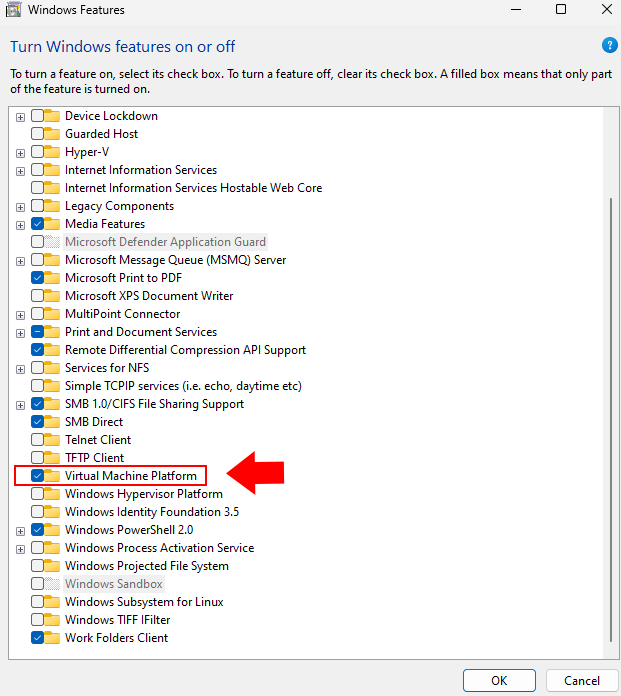621x696 pixels.
Task: Select the Microsoft Defender Application Guard label
Action: tap(165, 242)
